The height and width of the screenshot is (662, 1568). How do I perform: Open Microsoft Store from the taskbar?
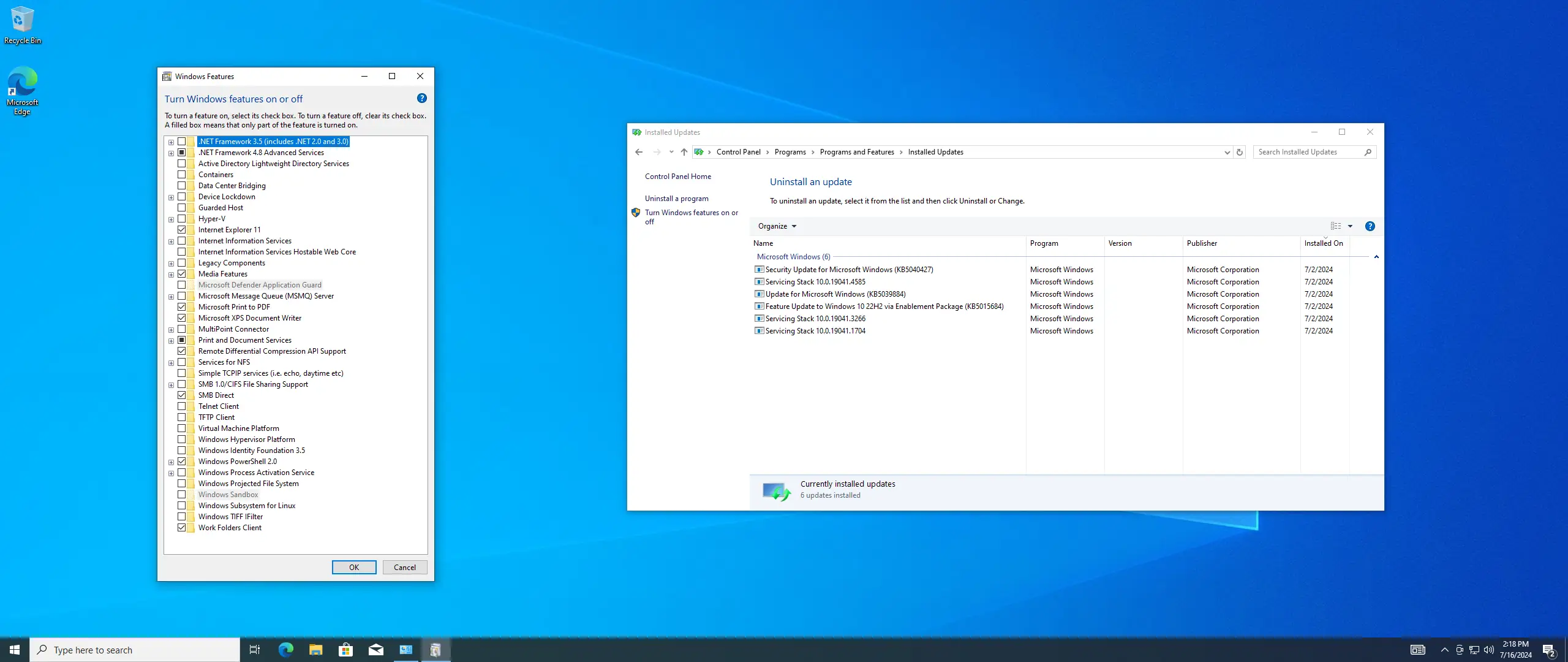pos(345,650)
